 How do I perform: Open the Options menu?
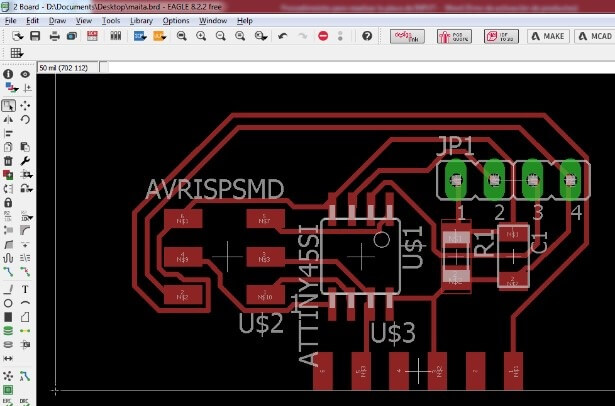(x=176, y=21)
